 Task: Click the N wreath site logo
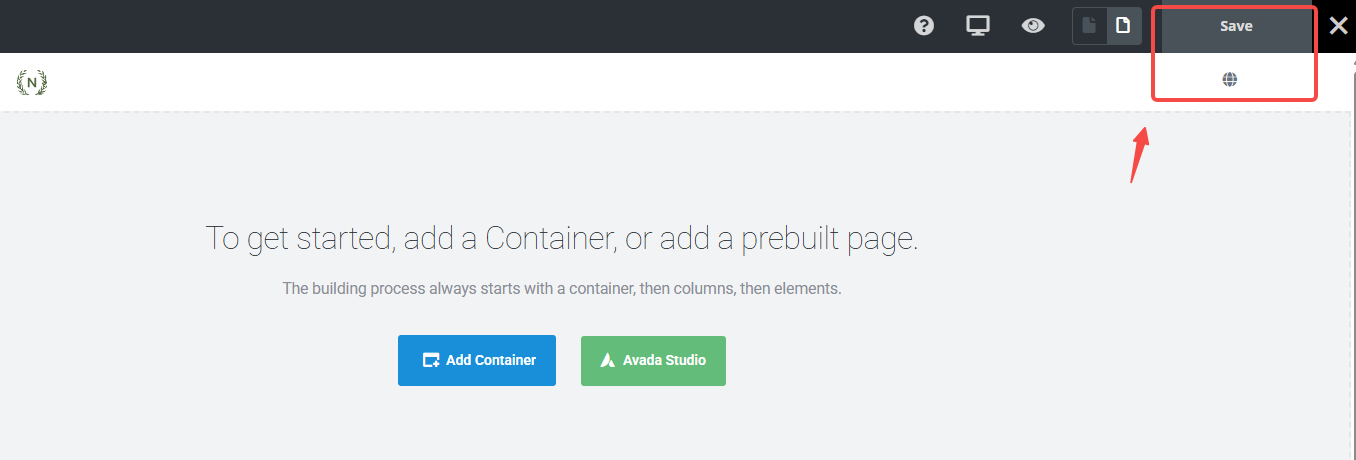tap(32, 82)
